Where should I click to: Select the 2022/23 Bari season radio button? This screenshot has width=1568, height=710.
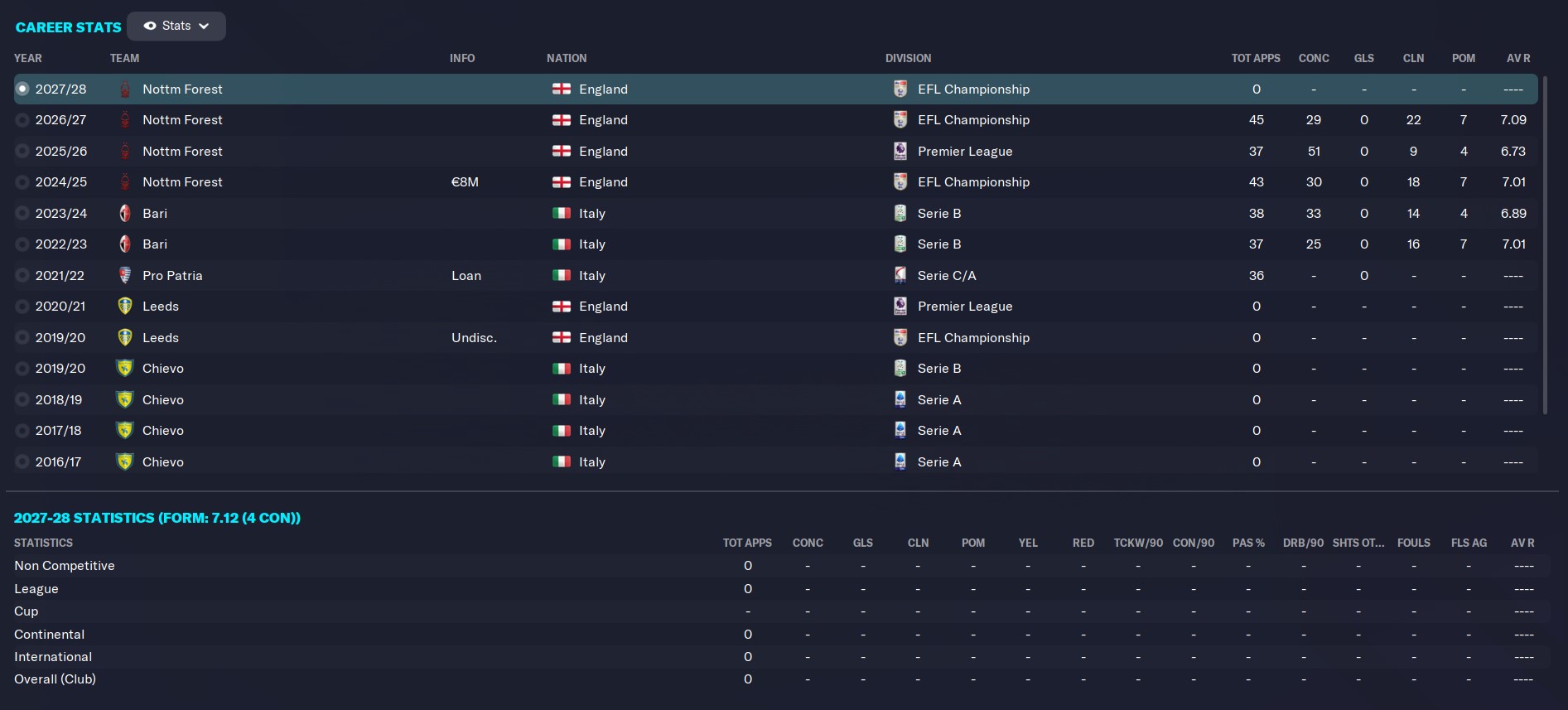point(22,244)
